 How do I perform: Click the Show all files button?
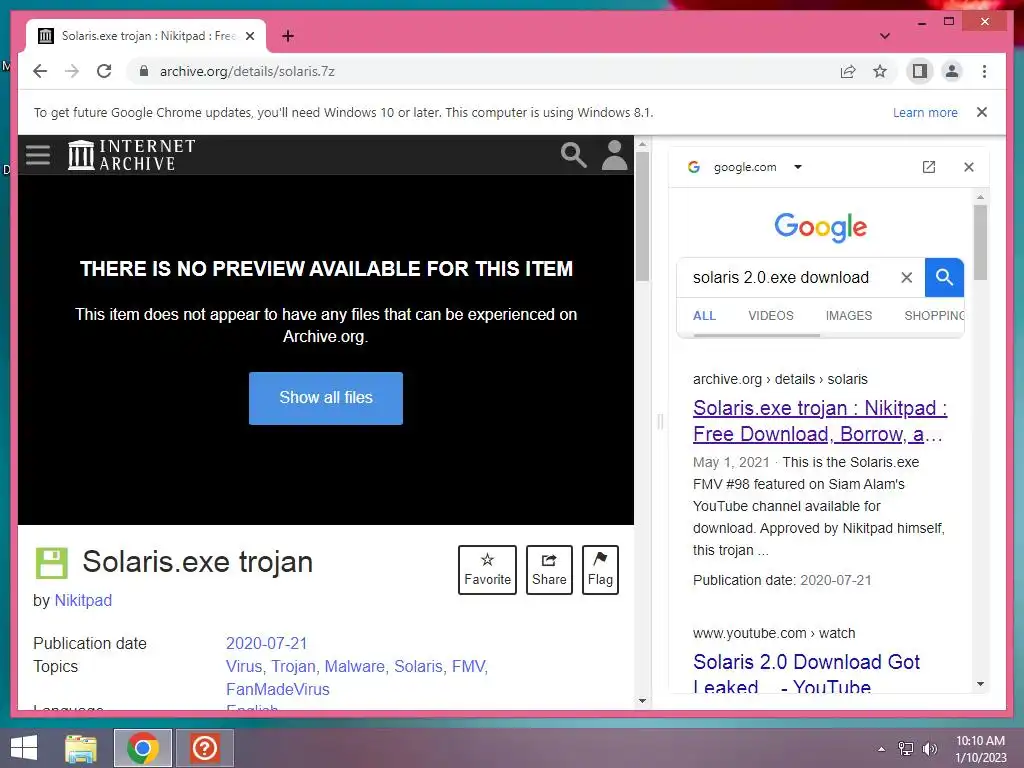[x=326, y=398]
